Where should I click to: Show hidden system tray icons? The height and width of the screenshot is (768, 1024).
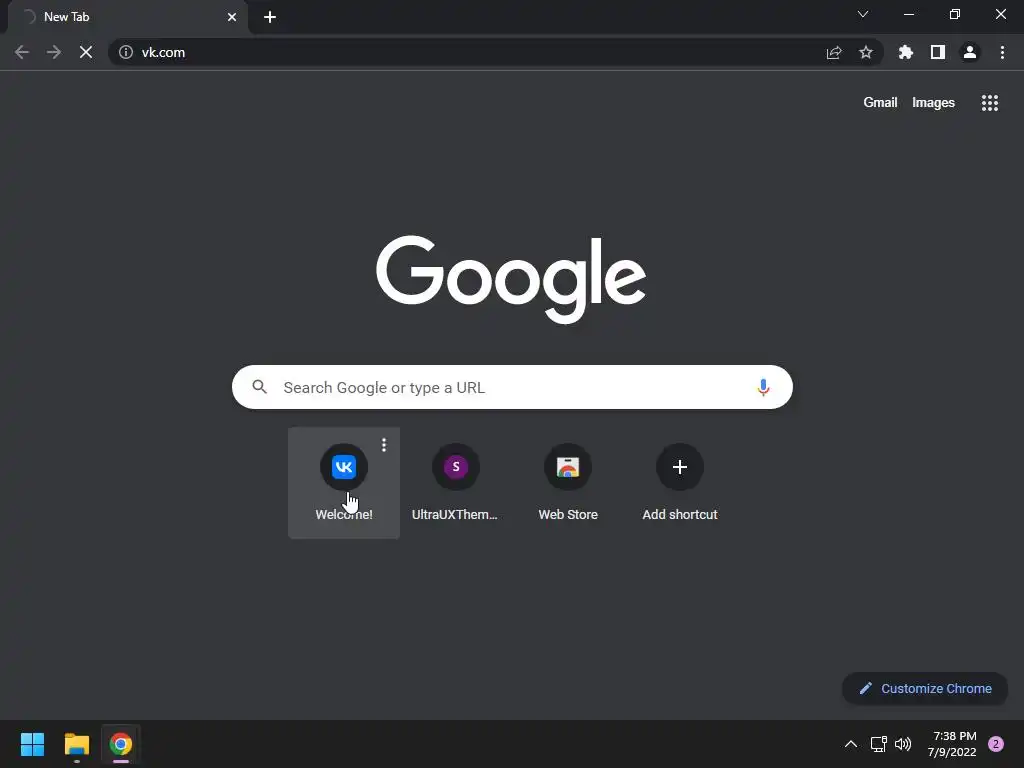(x=850, y=744)
